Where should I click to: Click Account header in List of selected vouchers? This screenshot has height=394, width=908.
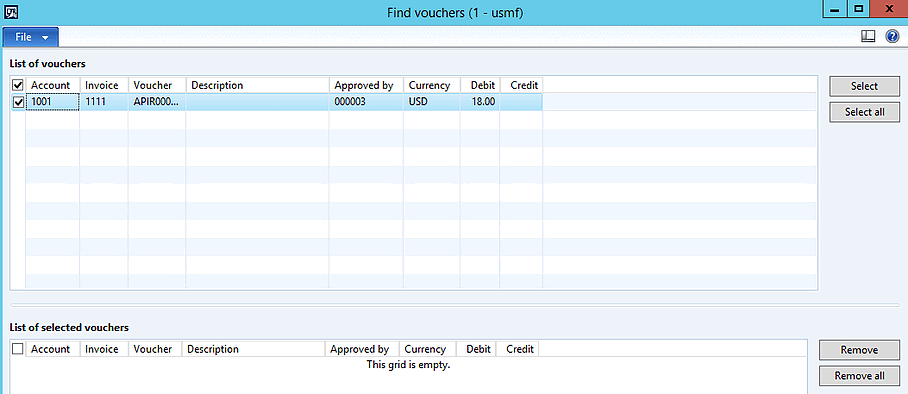53,349
